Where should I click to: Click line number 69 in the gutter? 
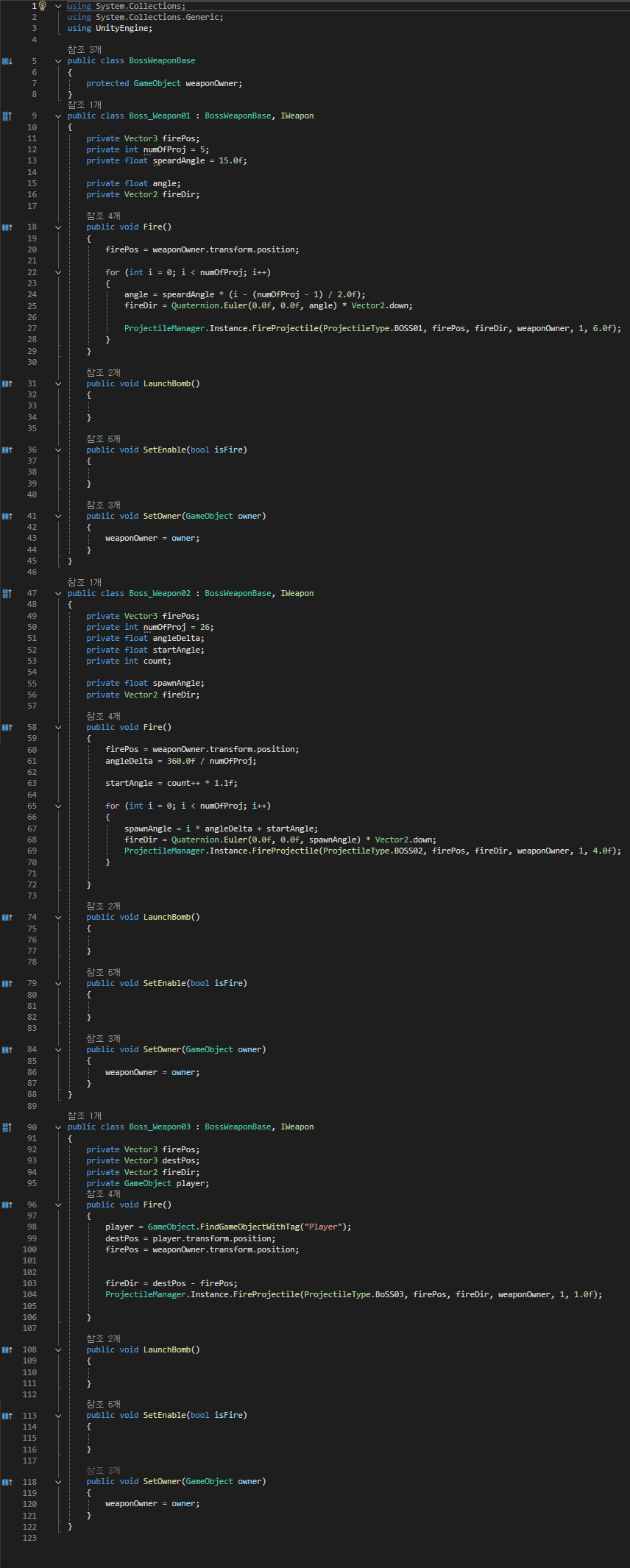tap(32, 851)
